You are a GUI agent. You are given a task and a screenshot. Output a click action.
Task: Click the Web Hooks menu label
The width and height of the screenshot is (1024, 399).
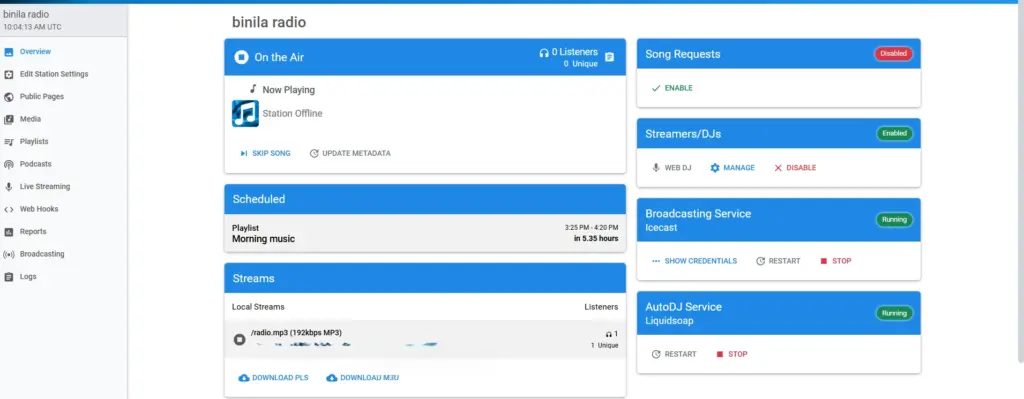pyautogui.click(x=39, y=210)
